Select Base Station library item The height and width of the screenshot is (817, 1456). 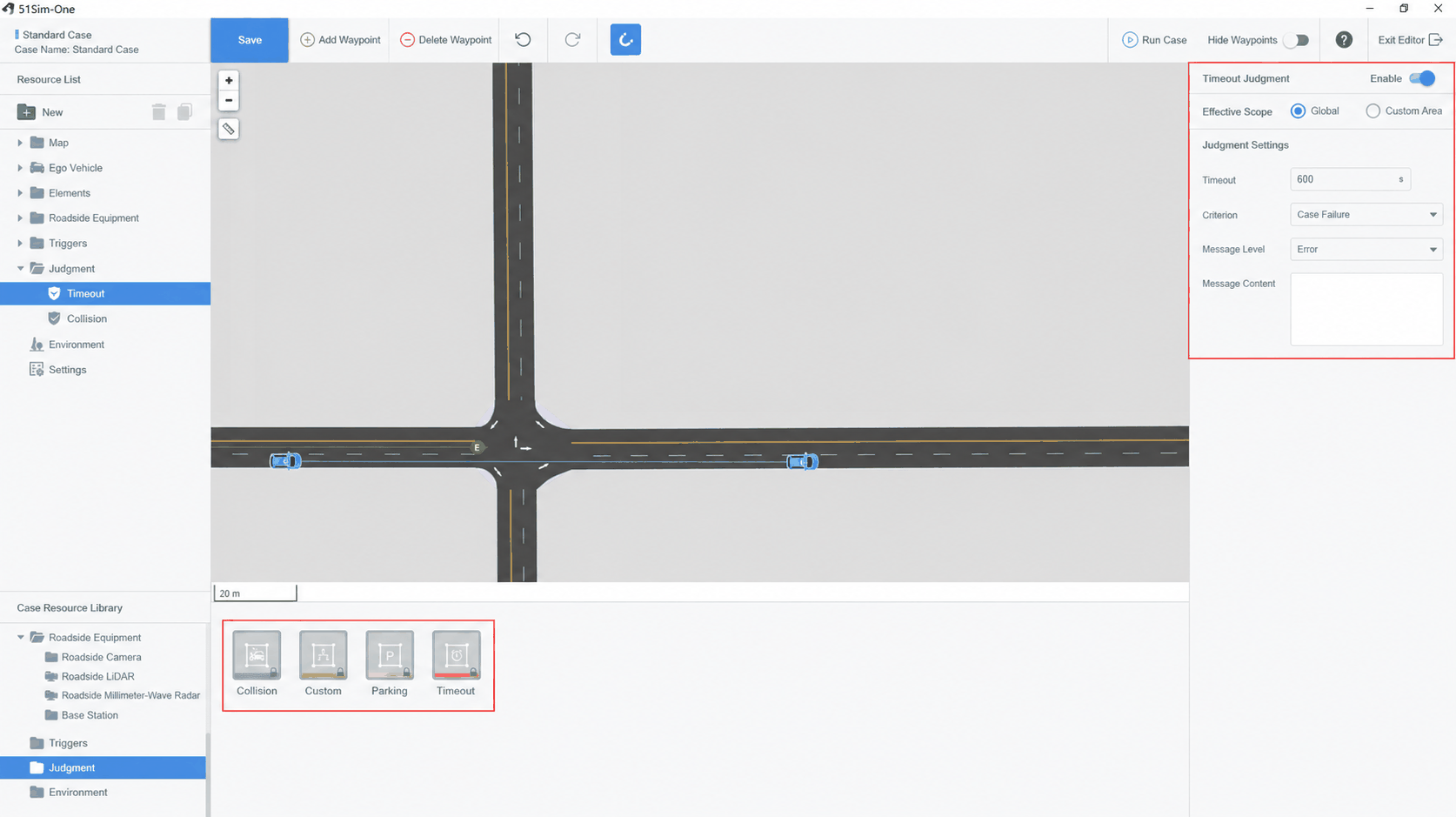tap(90, 715)
